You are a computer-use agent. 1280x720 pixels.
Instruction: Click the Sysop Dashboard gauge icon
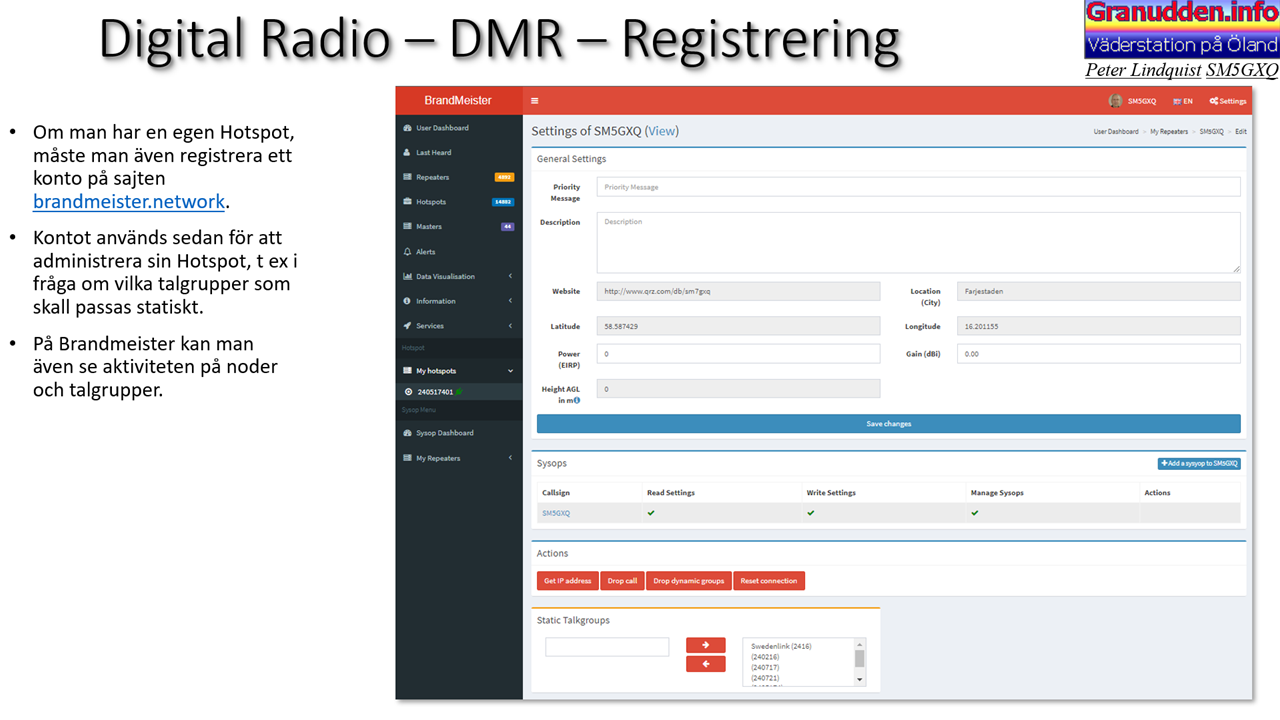[407, 433]
